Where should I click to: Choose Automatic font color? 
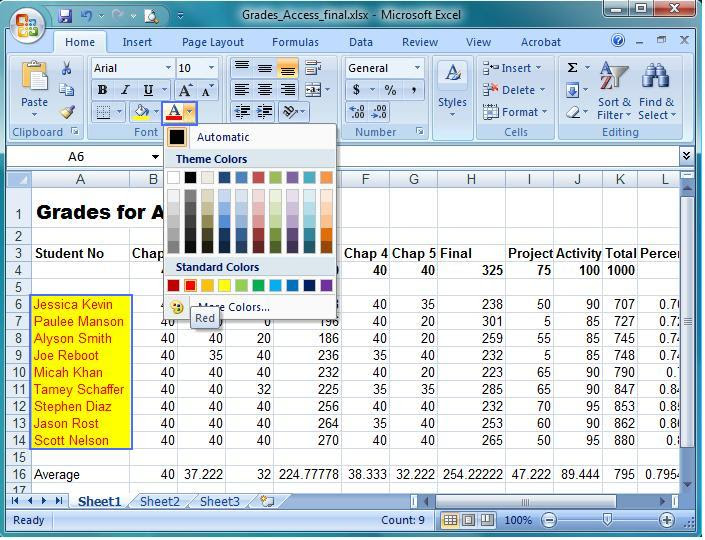tap(250, 137)
